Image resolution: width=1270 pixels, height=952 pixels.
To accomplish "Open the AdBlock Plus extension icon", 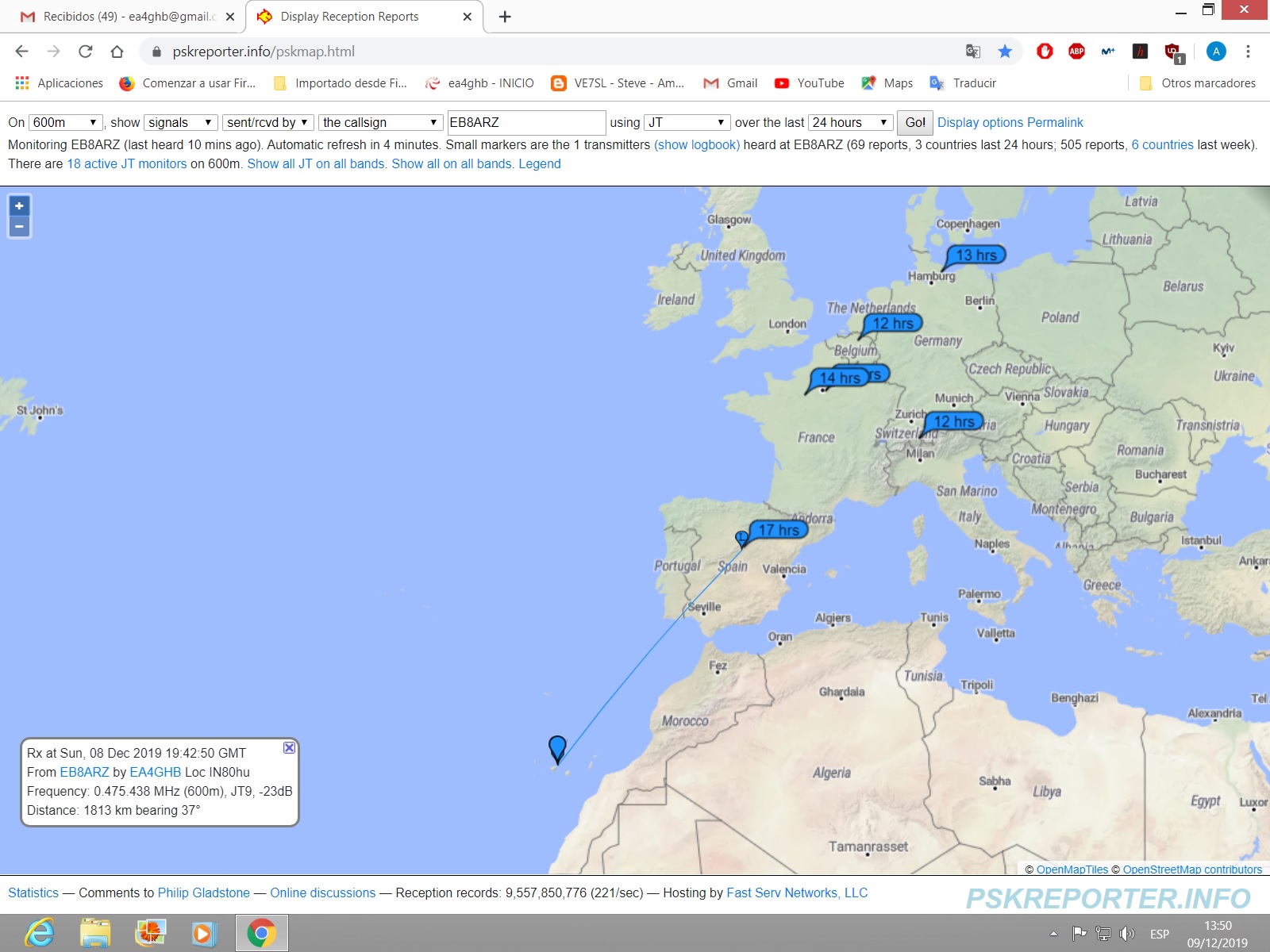I will point(1076,52).
